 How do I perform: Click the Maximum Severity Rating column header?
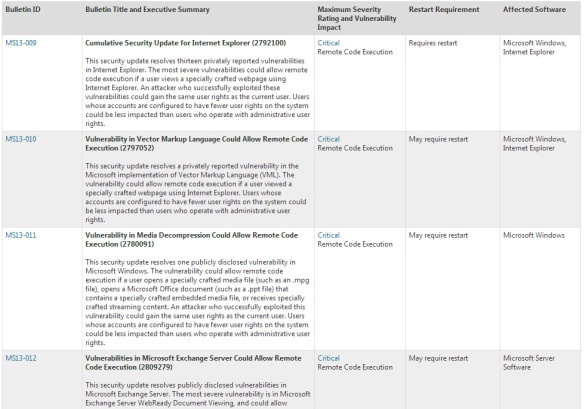(x=357, y=18)
